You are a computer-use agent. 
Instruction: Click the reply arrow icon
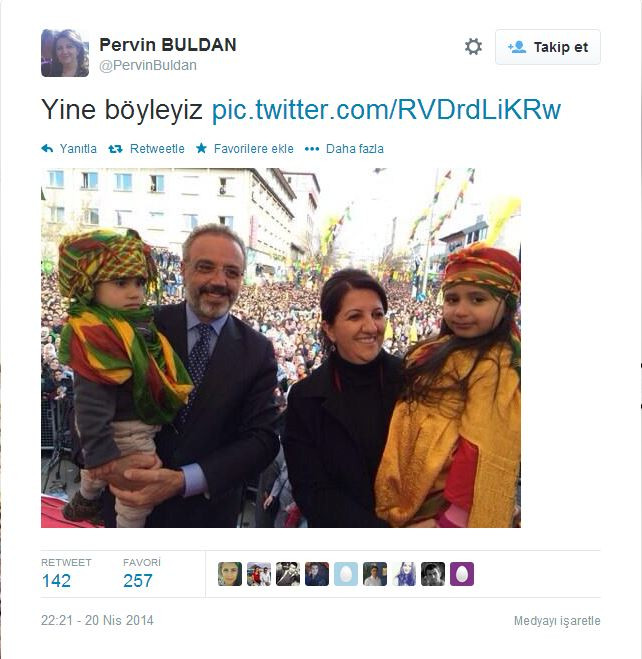click(47, 148)
